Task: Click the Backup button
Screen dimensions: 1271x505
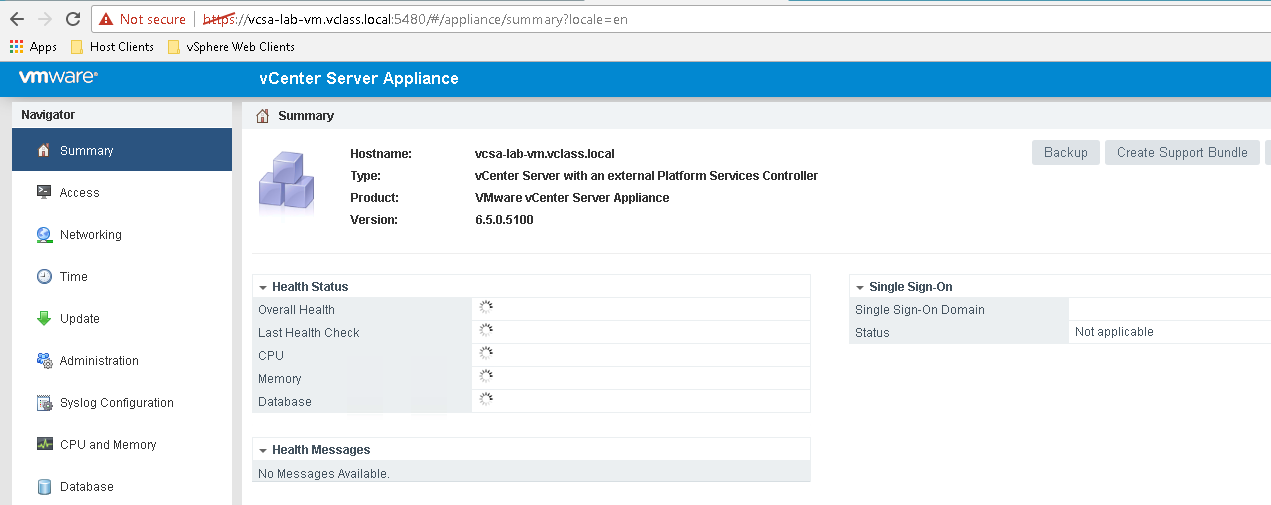Action: click(1065, 152)
